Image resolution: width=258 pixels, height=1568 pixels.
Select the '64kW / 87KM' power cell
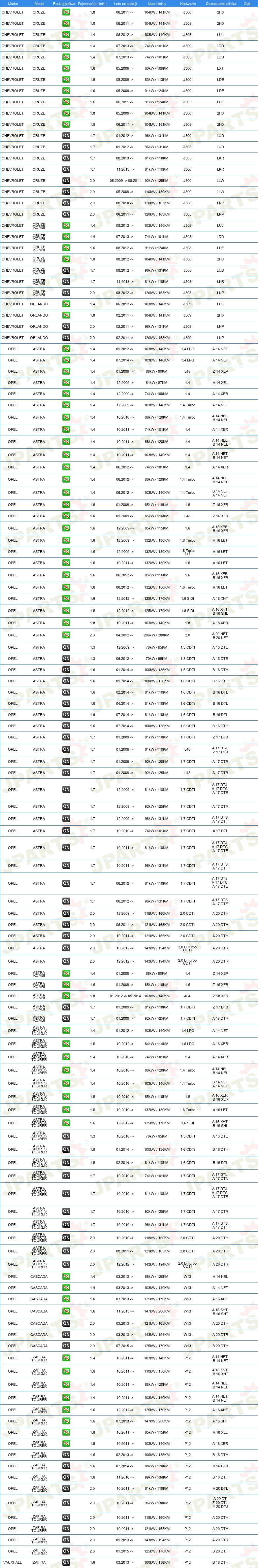pos(156,383)
